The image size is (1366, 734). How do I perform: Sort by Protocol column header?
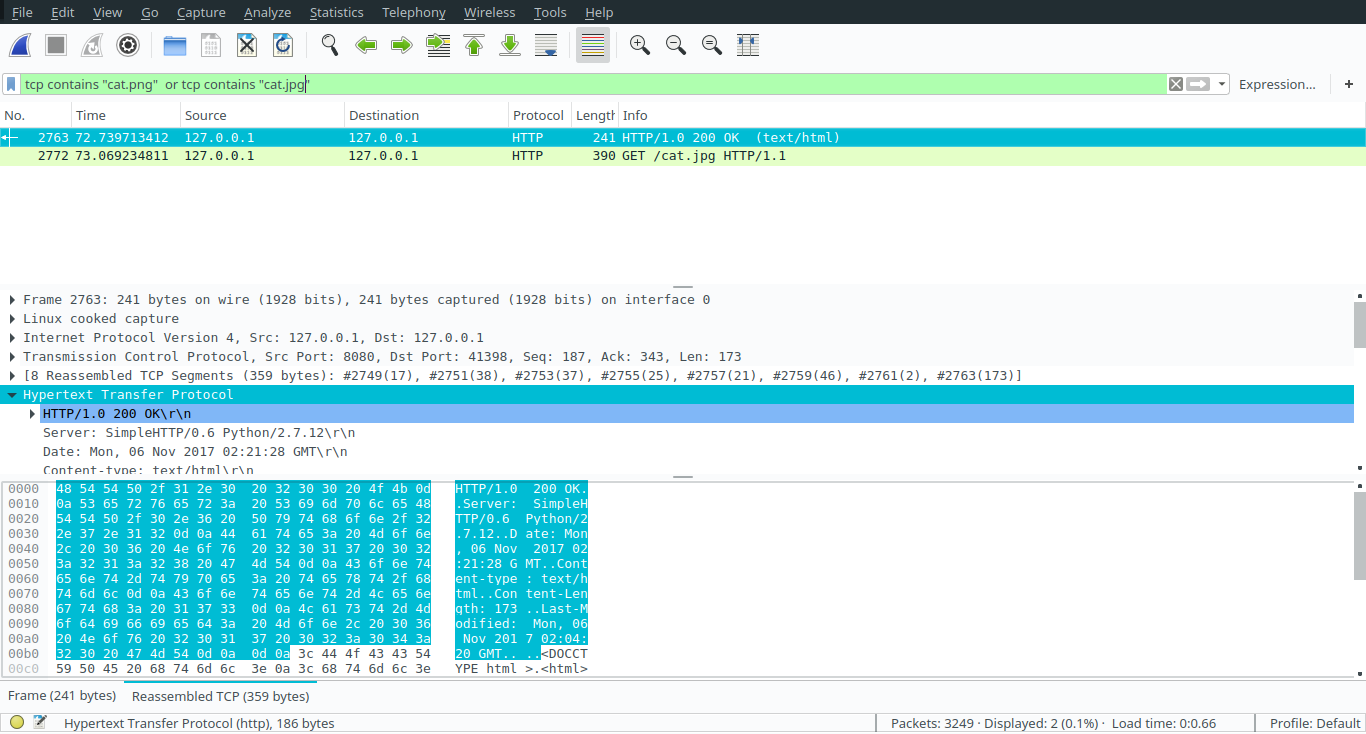(x=539, y=115)
